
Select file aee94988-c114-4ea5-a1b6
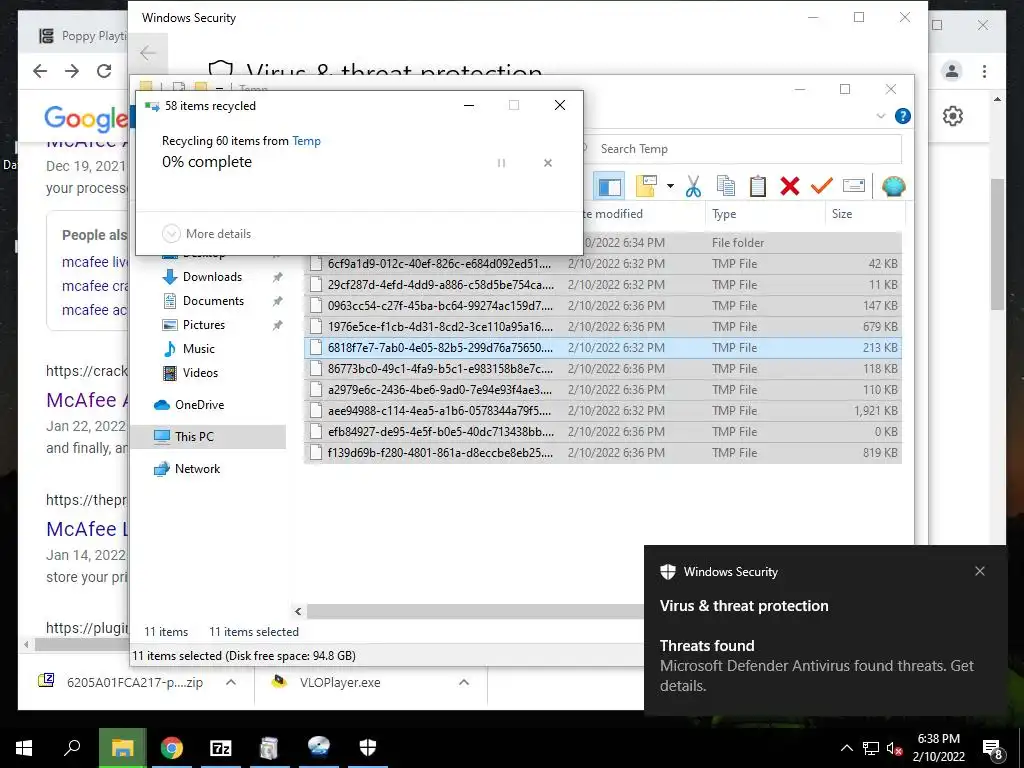[x=603, y=411]
